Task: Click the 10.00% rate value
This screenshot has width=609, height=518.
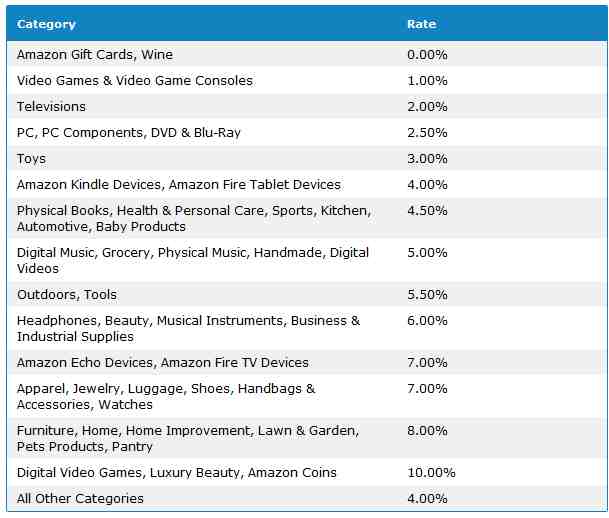Action: pos(431,473)
